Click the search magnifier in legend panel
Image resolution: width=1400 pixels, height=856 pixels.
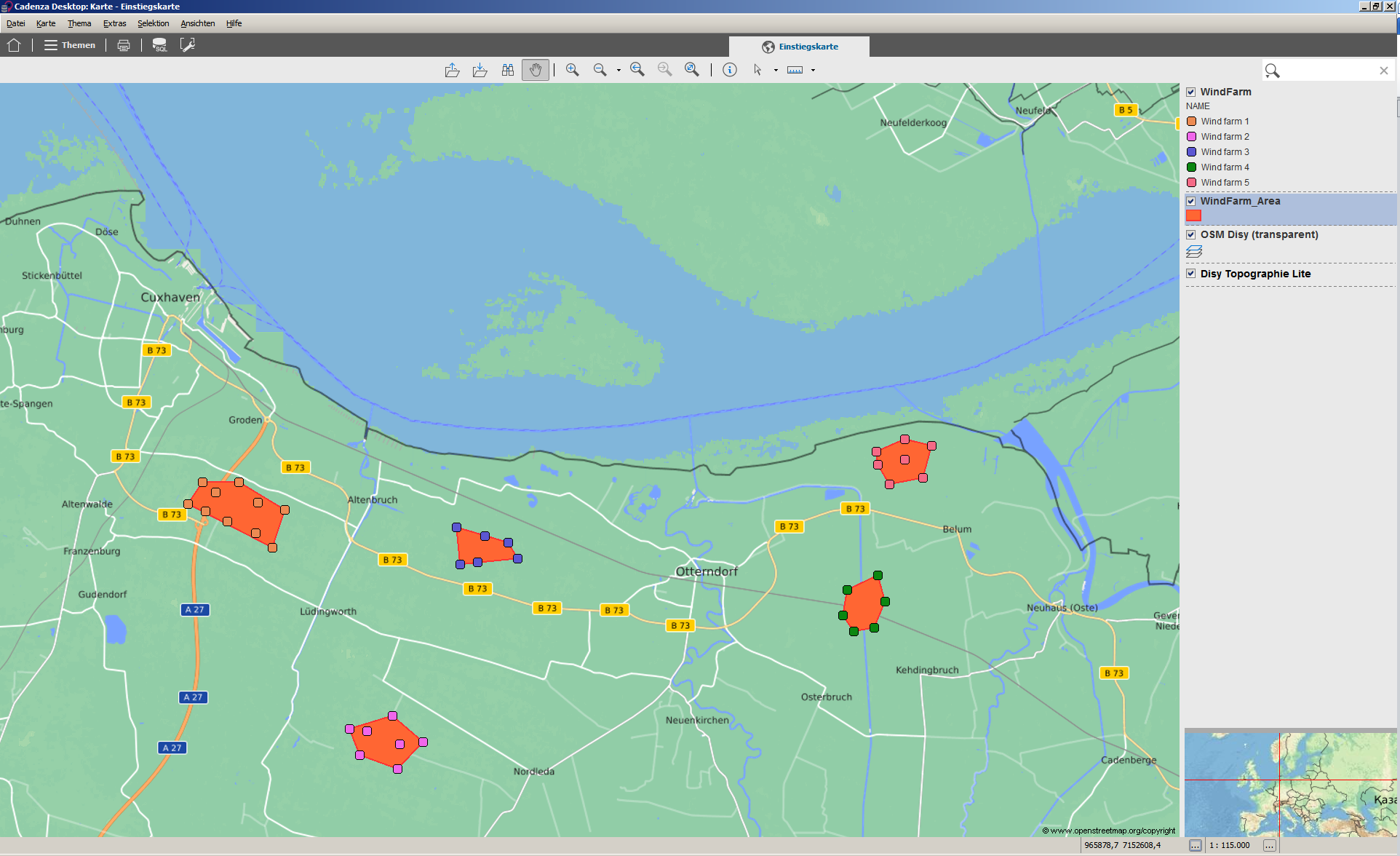1272,71
